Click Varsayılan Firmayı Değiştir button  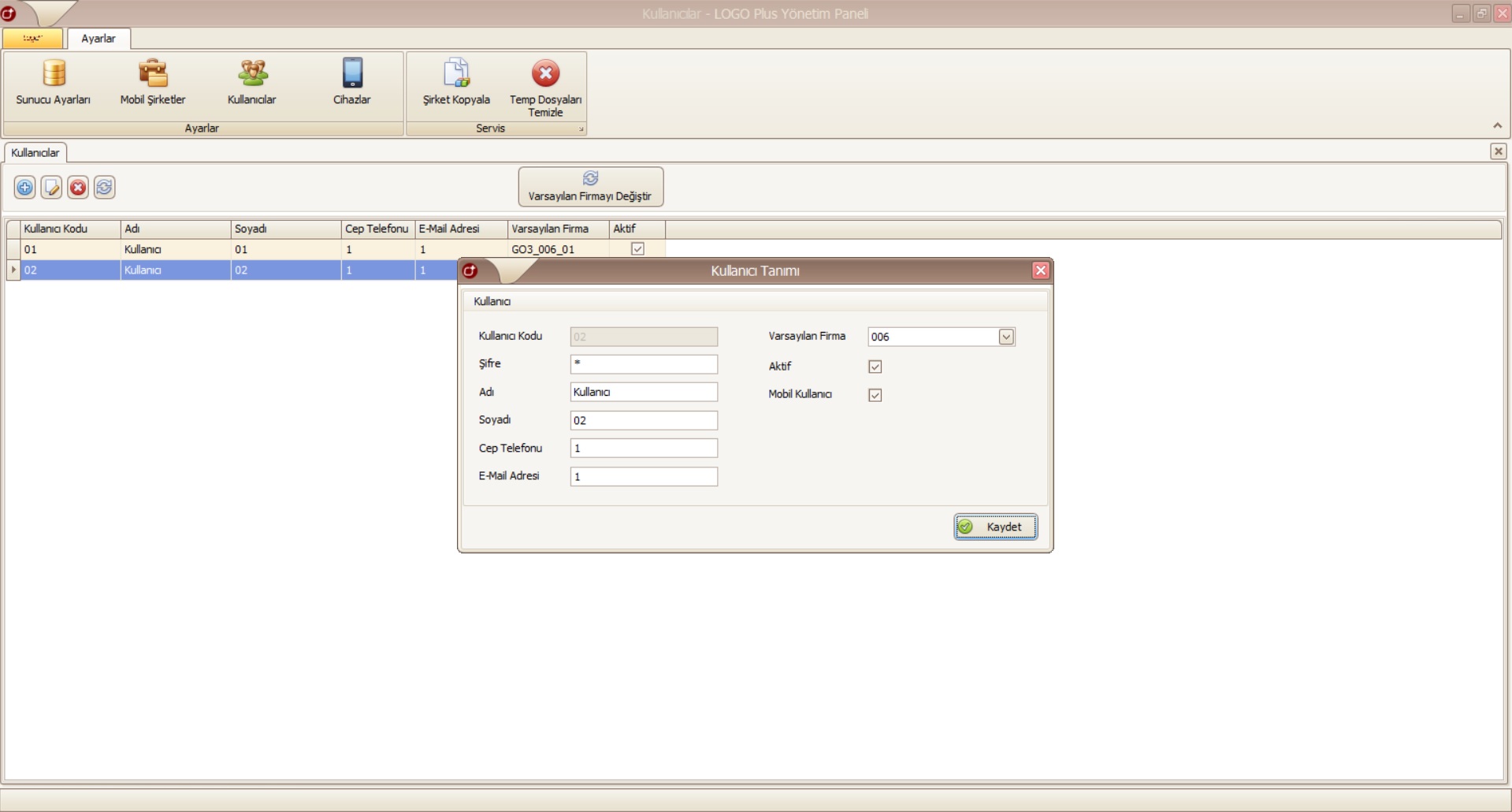[x=590, y=187]
